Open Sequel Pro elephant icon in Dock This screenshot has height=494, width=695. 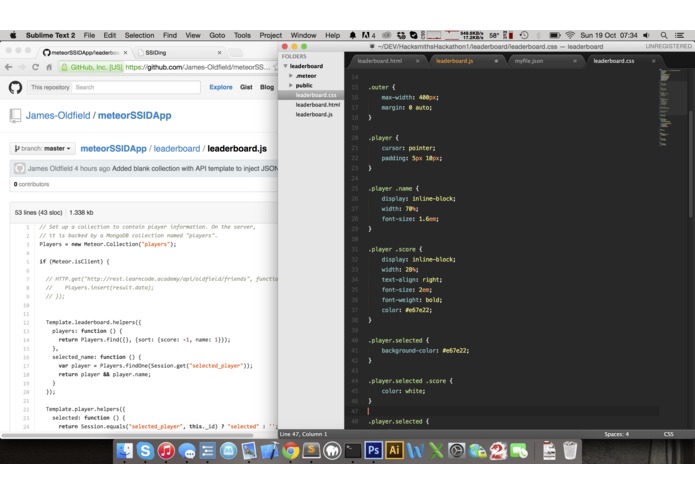coord(332,451)
